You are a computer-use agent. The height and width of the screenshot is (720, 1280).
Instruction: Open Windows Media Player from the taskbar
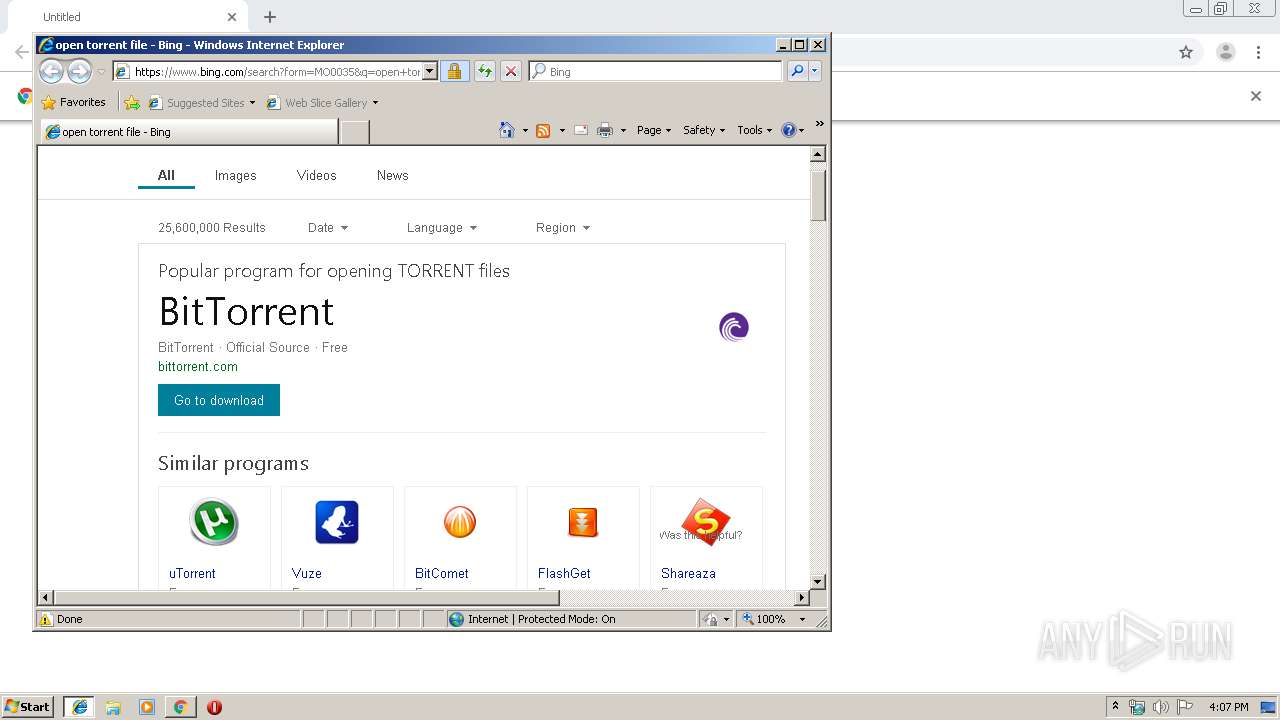coord(147,707)
